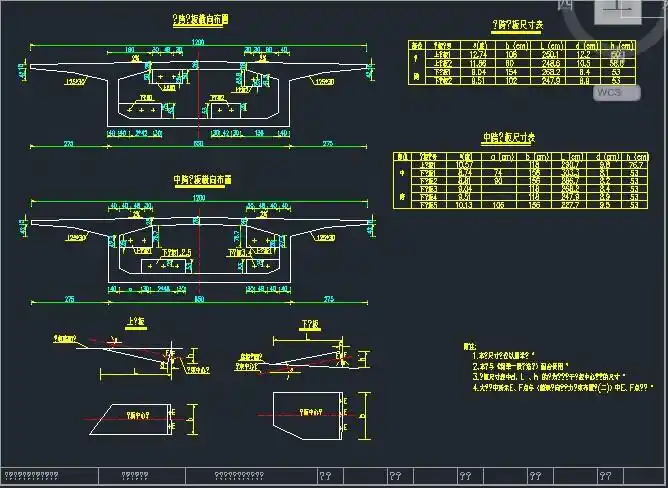The width and height of the screenshot is (668, 488).
Task: Select the h (cm) header in lower table
Action: coord(634,157)
